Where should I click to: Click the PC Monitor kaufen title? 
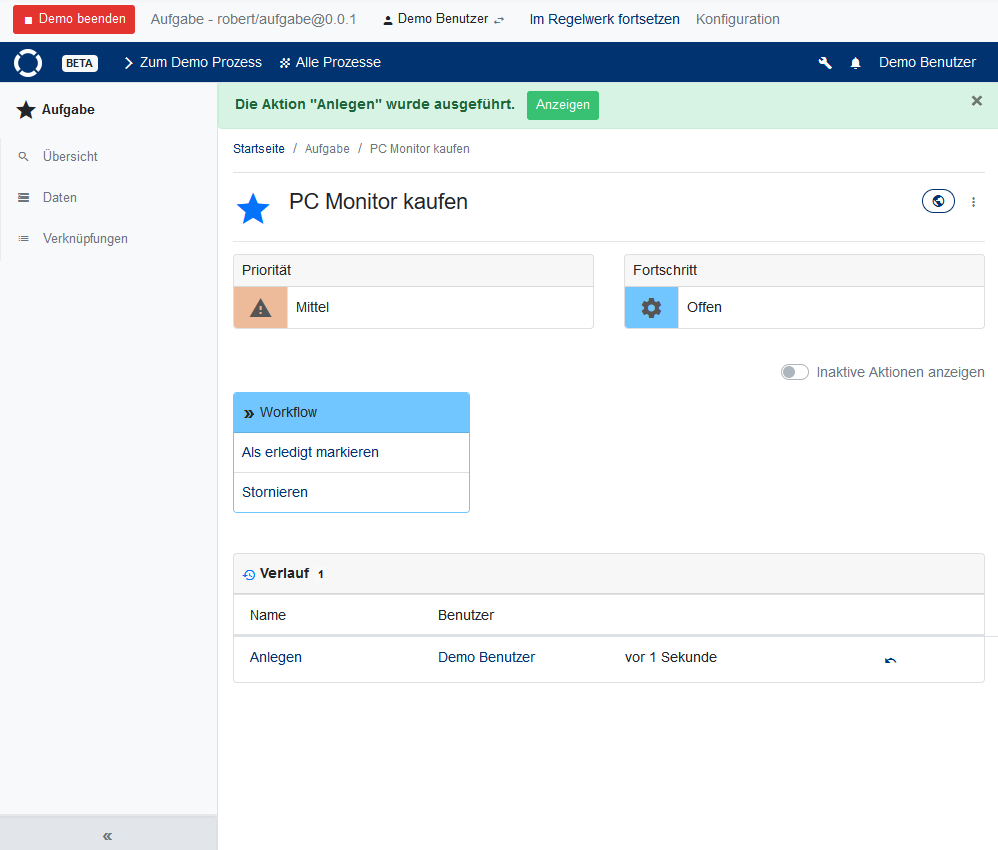pos(378,202)
